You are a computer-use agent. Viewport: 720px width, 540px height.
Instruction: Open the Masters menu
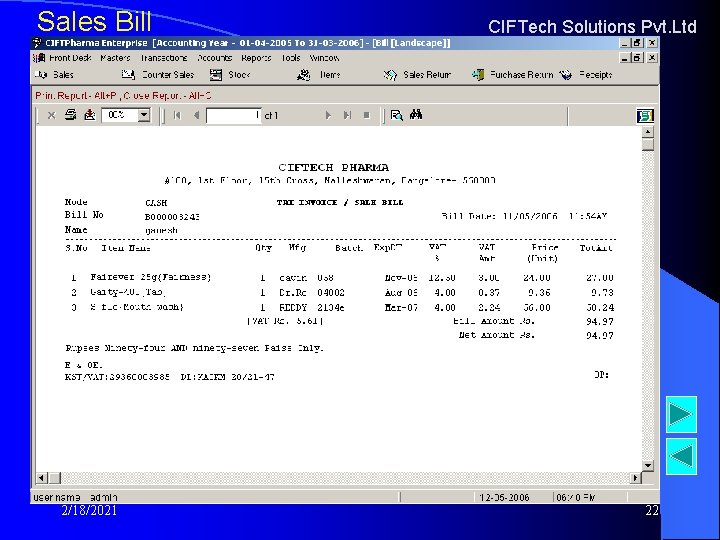pos(115,58)
